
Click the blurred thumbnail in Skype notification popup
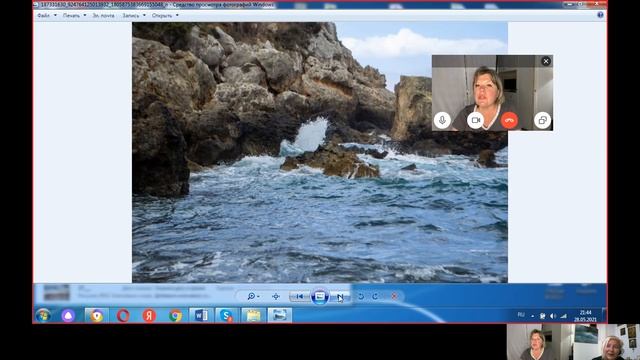pyautogui.click(x=56, y=293)
